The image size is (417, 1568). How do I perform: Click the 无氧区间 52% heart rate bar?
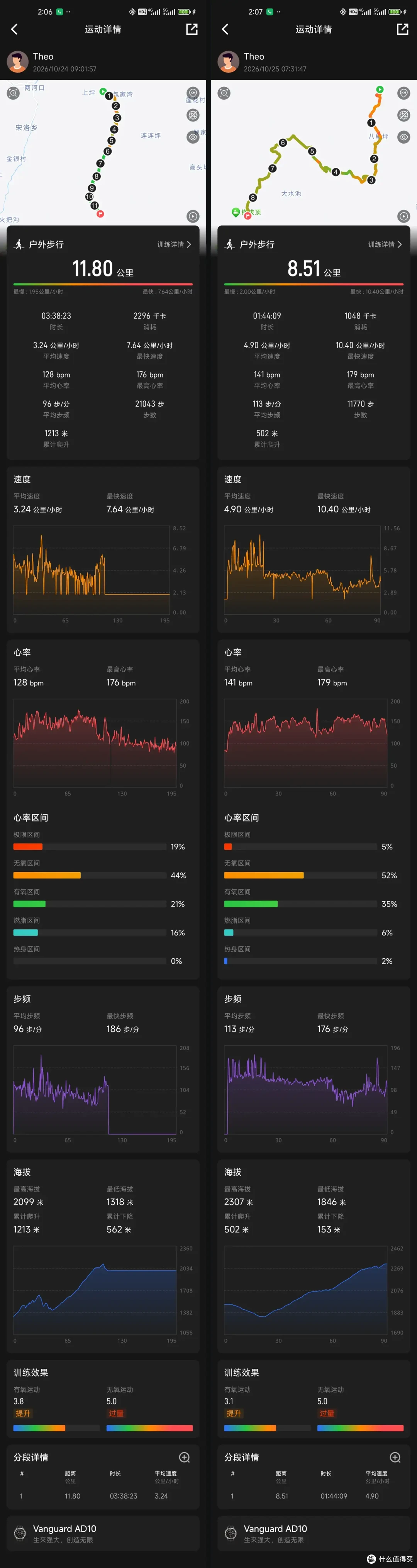[x=301, y=875]
